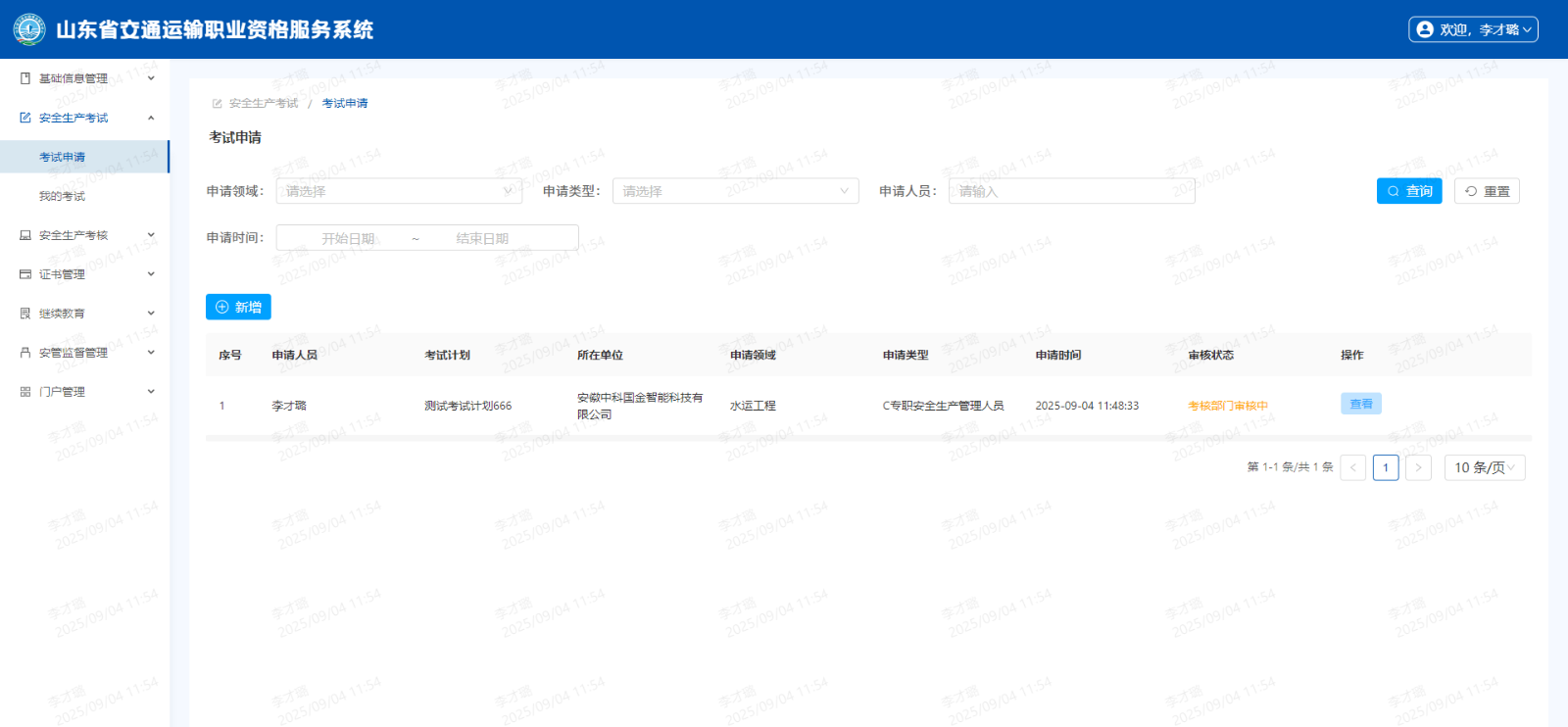Screen dimensions: 1568x727
Task: Open the 安全生产考核 sidebar menu
Action: (84, 235)
